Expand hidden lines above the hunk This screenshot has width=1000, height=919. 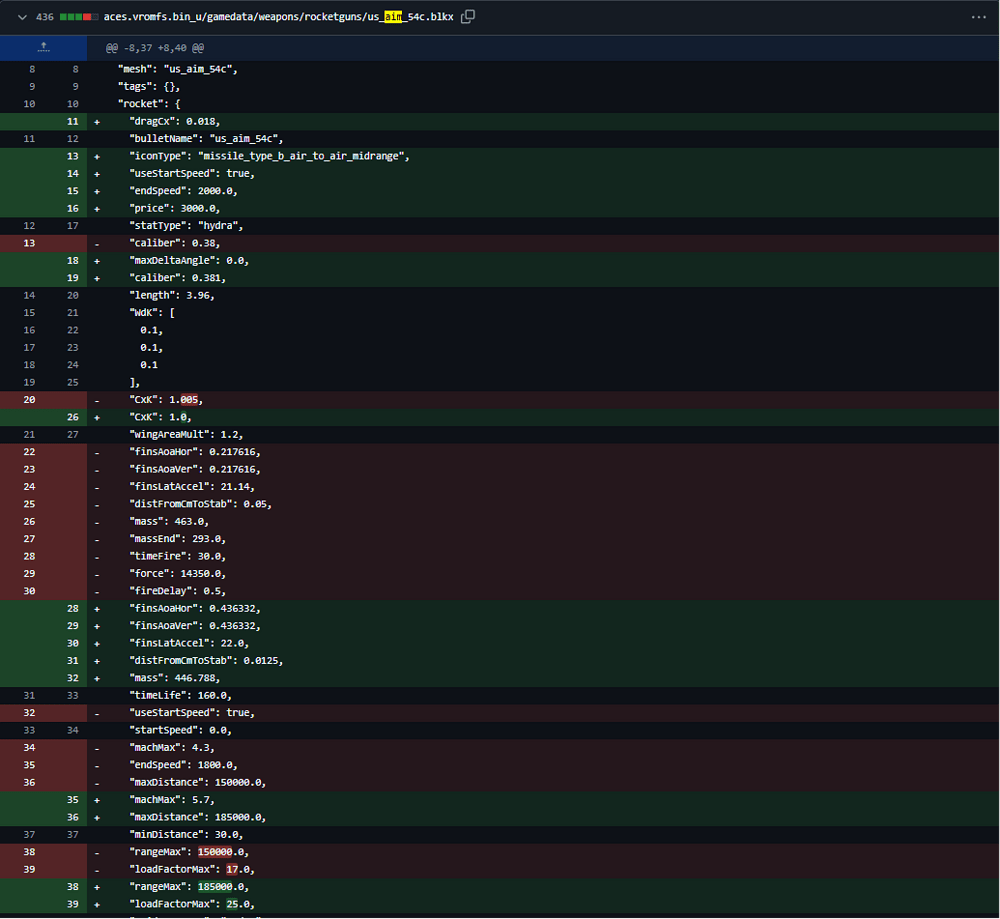(x=43, y=48)
